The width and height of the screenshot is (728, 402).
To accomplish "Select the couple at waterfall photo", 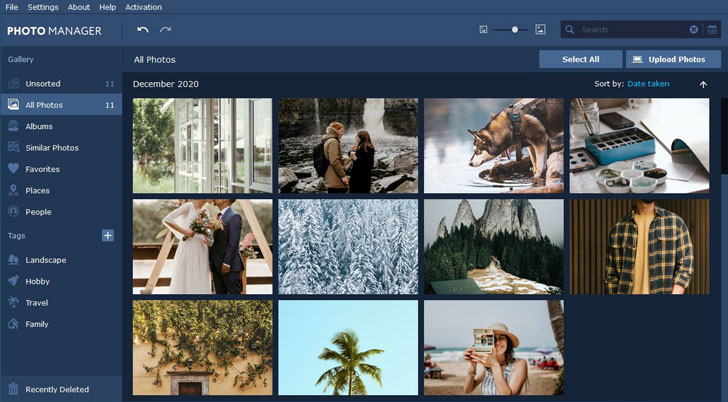I will pos(348,145).
